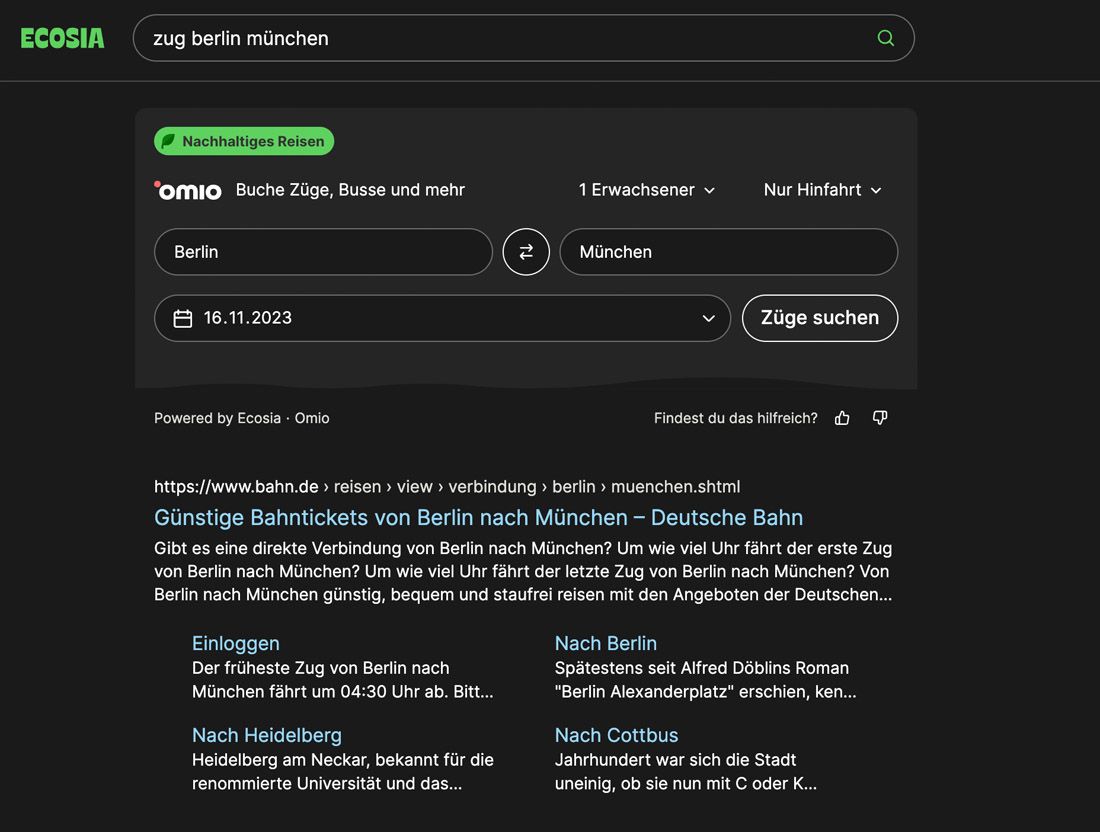Image resolution: width=1100 pixels, height=832 pixels.
Task: Follow the Einloggen sitelink
Action: [x=236, y=643]
